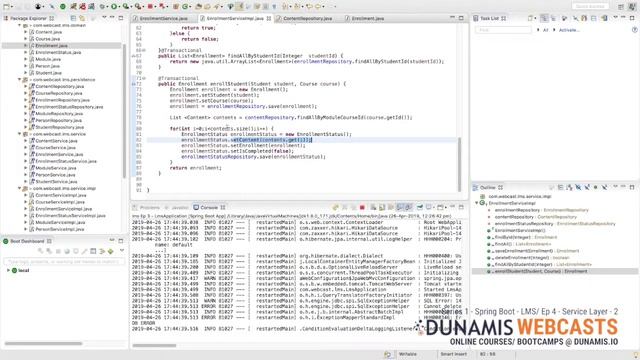Open the New wizard toolbar button

7,7
